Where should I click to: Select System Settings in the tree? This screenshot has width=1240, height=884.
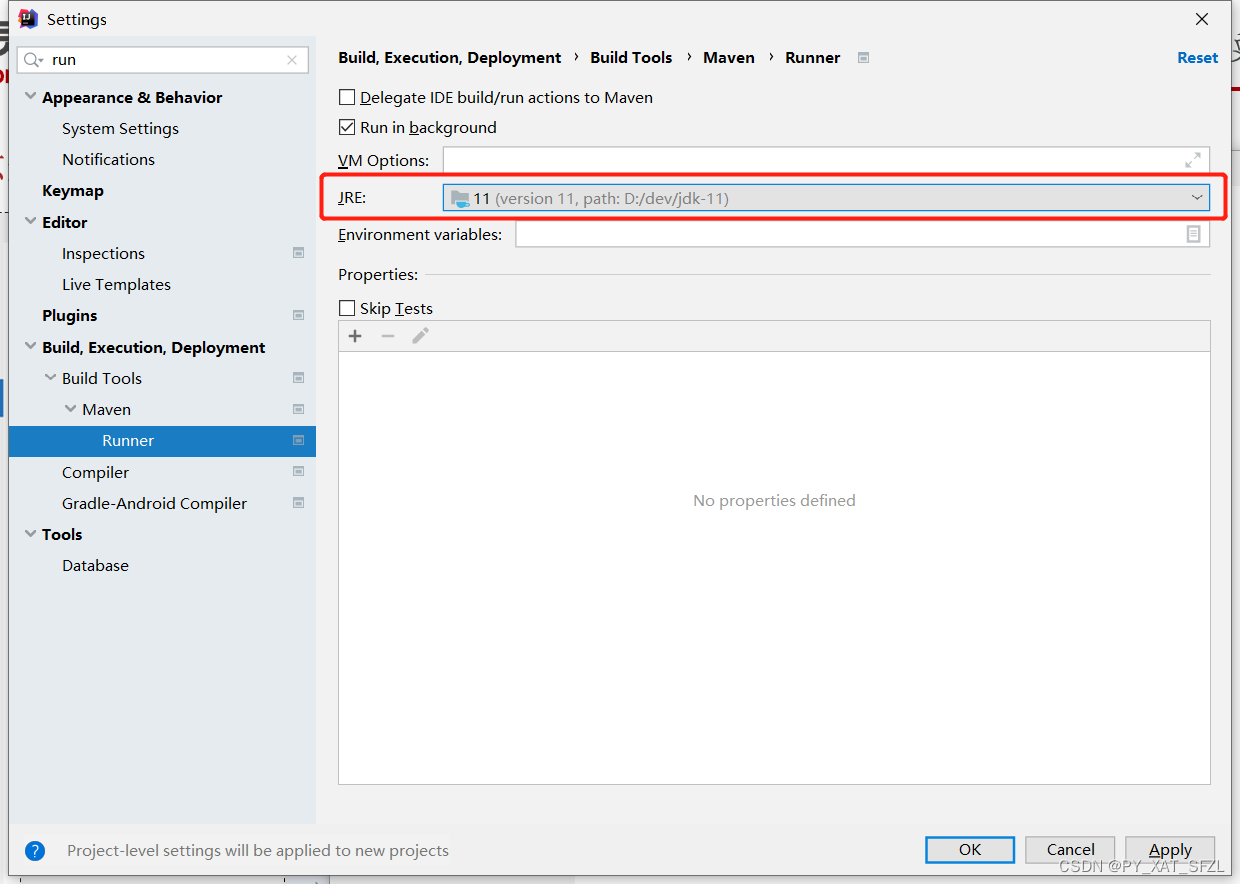(120, 128)
